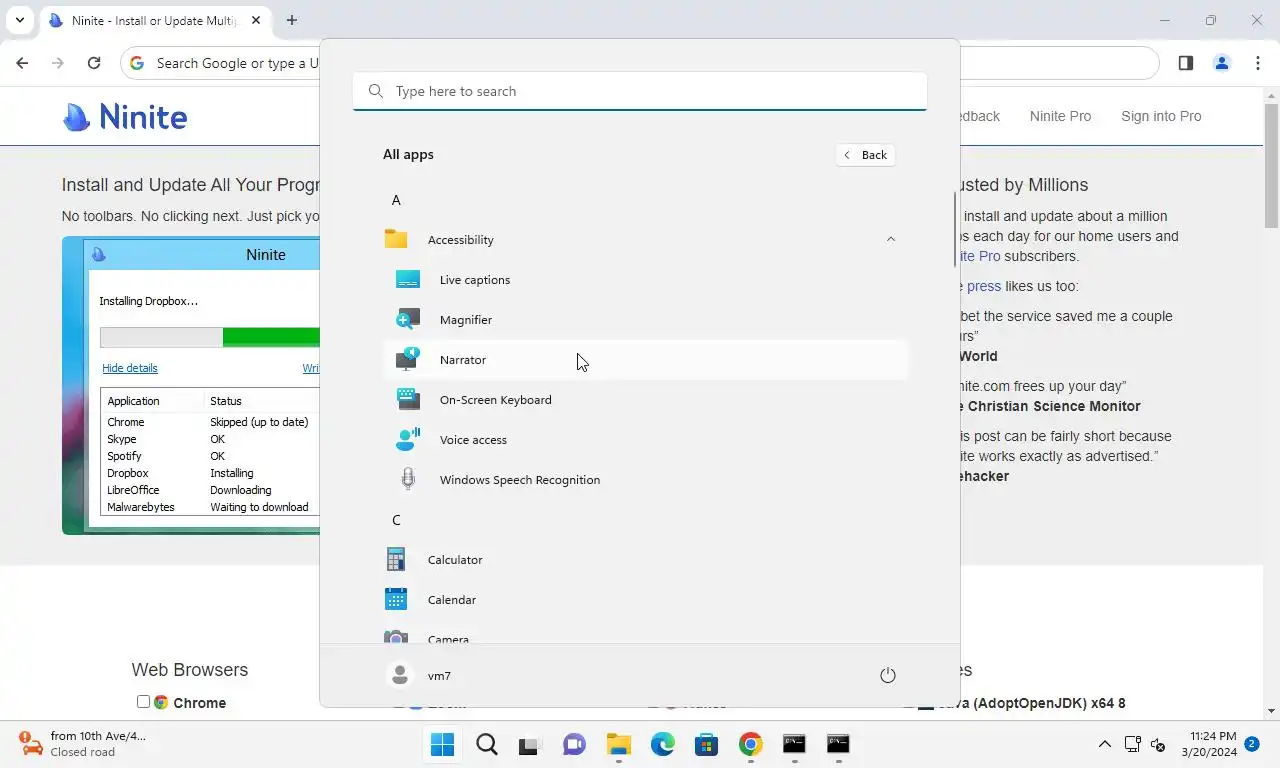Open Chrome tab search dropdown
Image resolution: width=1280 pixels, height=768 pixels.
coord(19,20)
